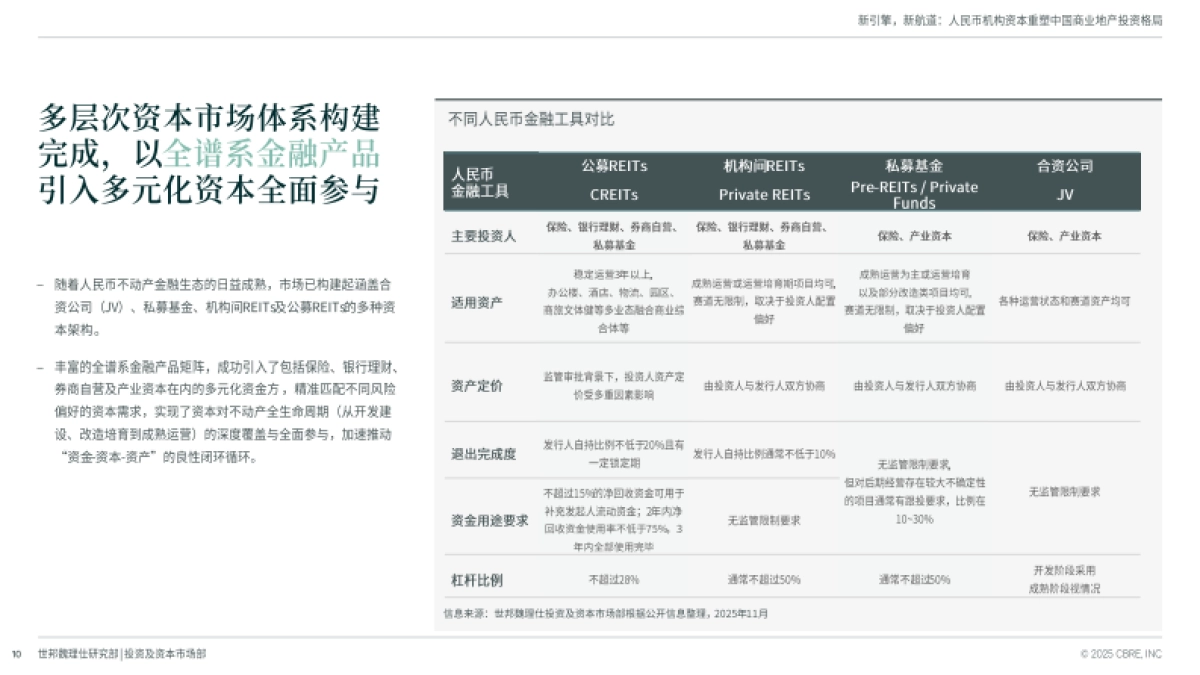Click the 私募基金 Pre-REITs header cell
The width and height of the screenshot is (1200, 675).
pyautogui.click(x=916, y=180)
